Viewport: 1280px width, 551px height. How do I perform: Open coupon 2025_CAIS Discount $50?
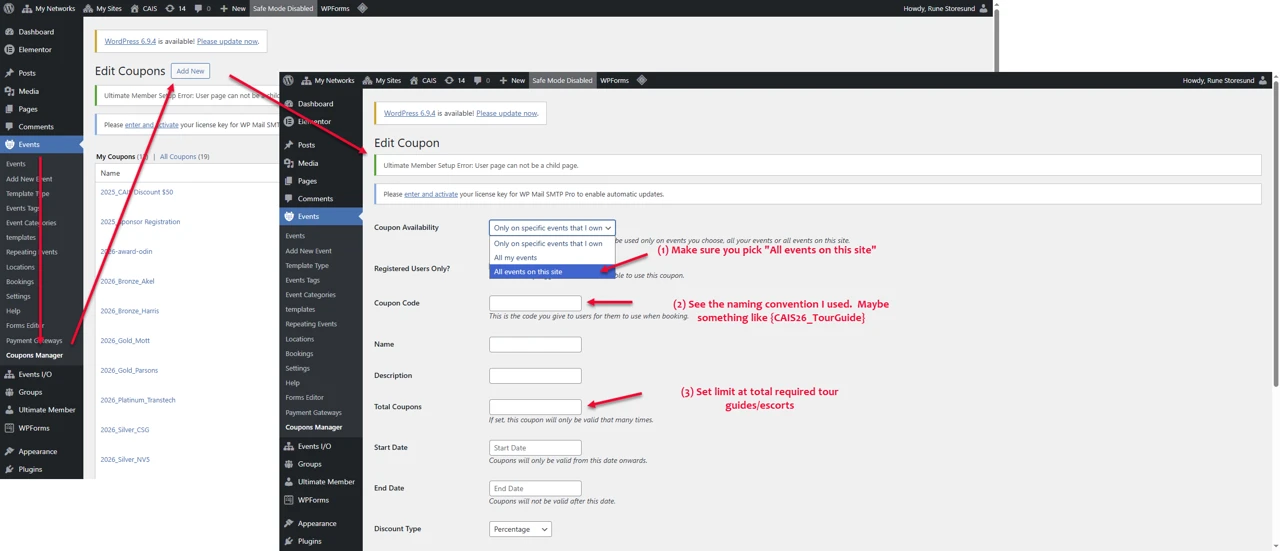(136, 192)
